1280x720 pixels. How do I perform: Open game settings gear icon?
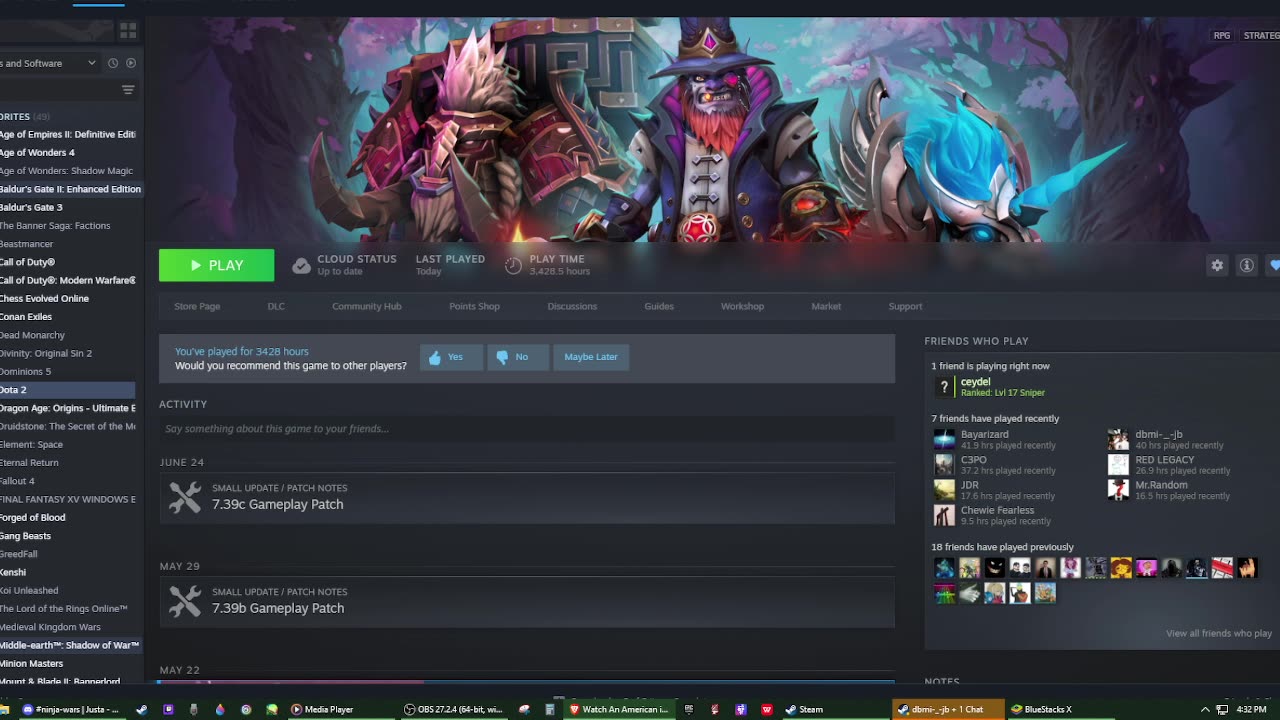(x=1217, y=265)
